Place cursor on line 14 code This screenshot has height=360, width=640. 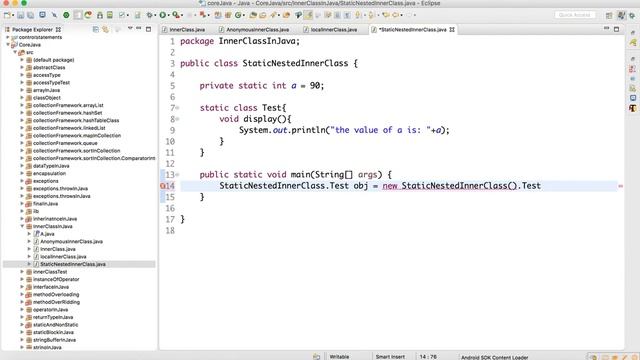coord(380,186)
